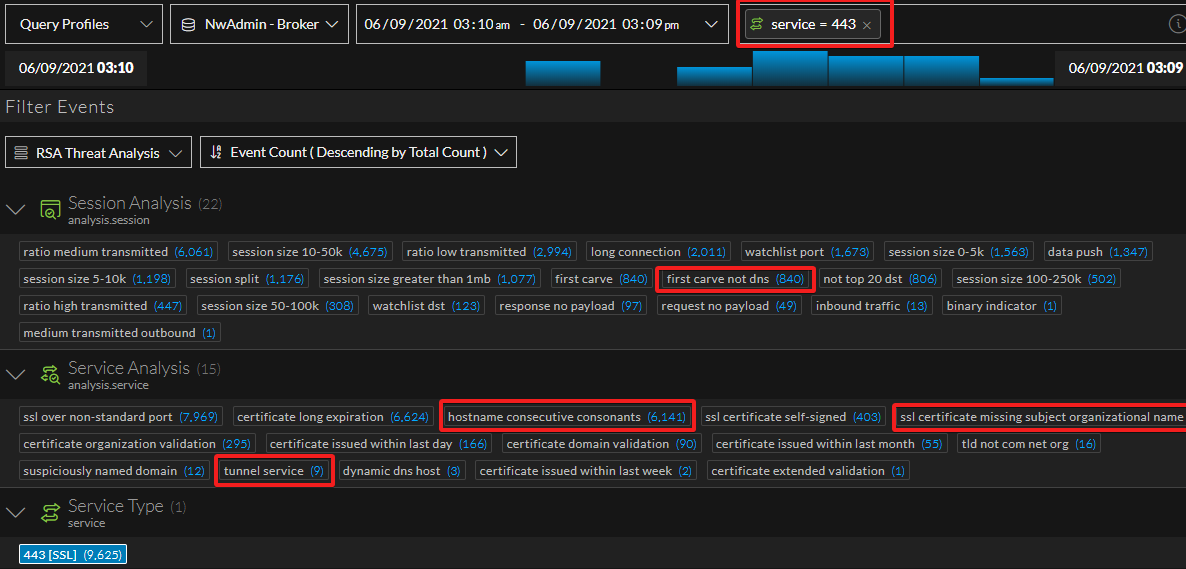
Task: Open the RSA Threat Analysis meta group dropdown
Action: click(98, 153)
